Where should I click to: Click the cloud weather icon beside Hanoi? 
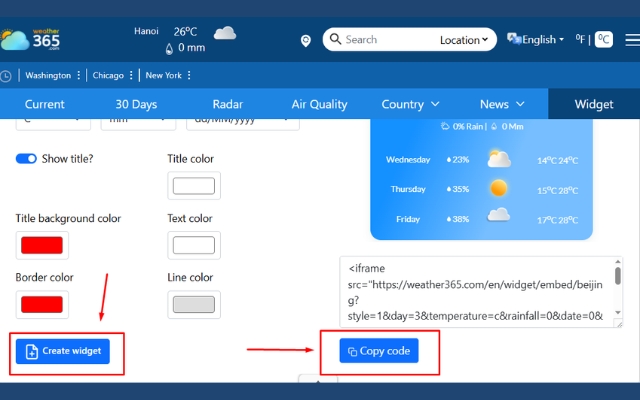[225, 33]
